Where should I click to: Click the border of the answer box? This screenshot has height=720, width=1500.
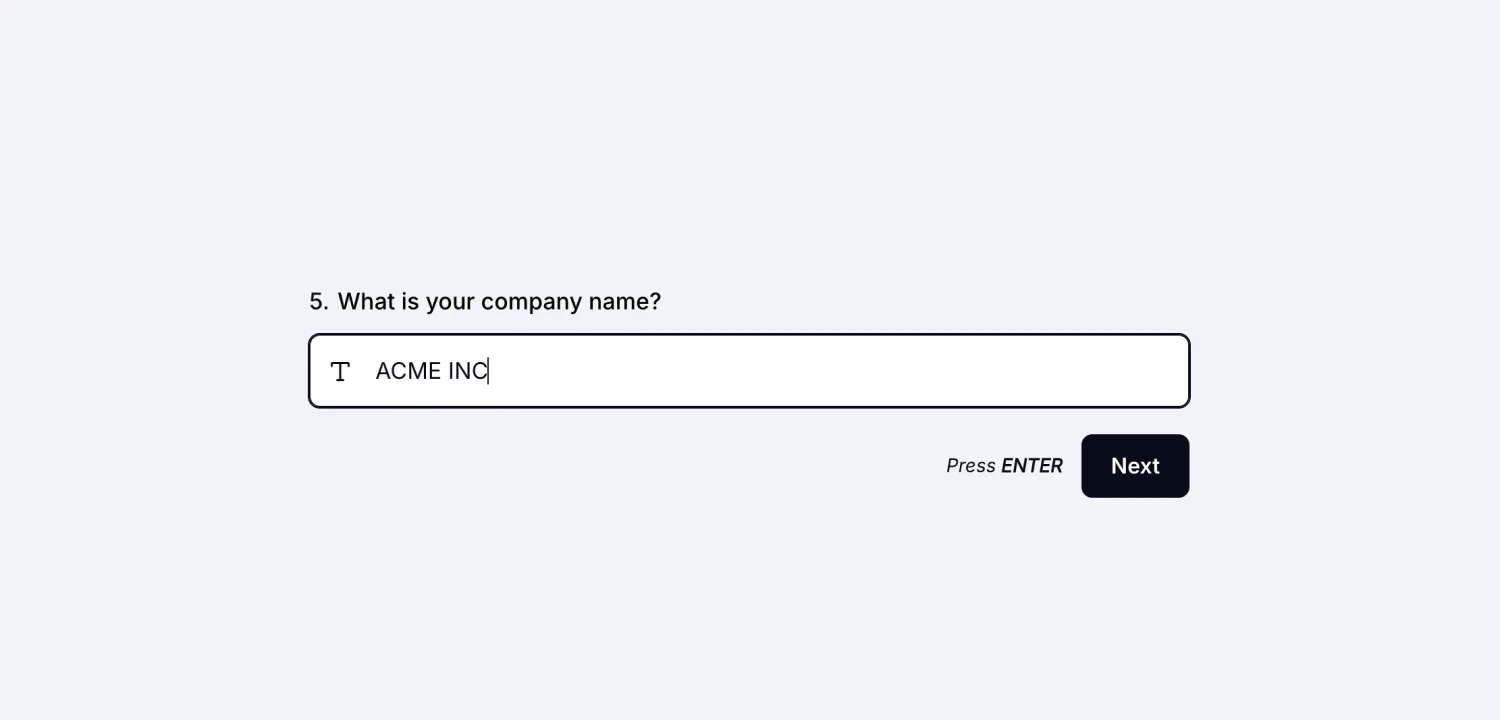pos(749,334)
